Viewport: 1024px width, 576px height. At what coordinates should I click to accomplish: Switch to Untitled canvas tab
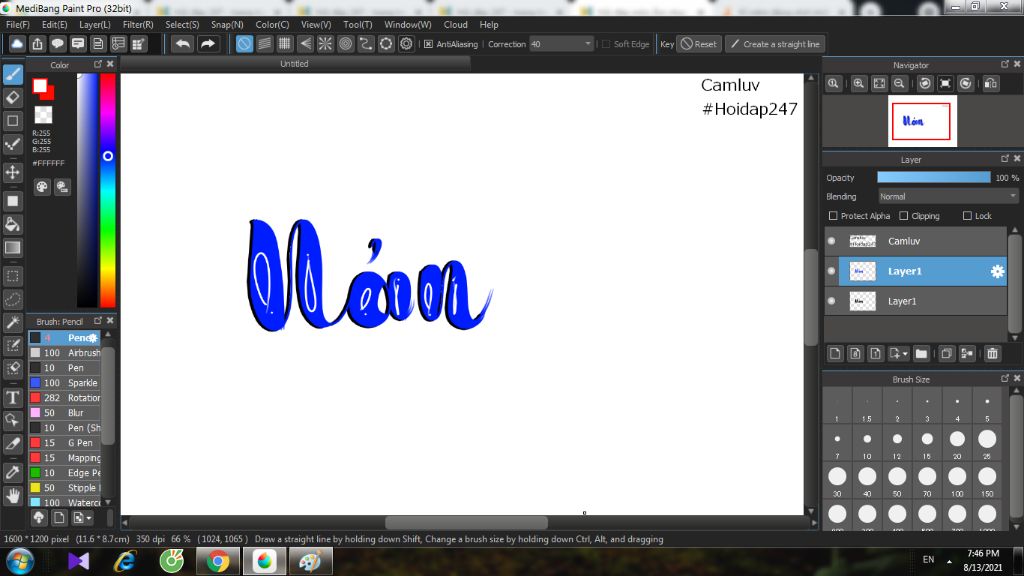click(x=294, y=64)
